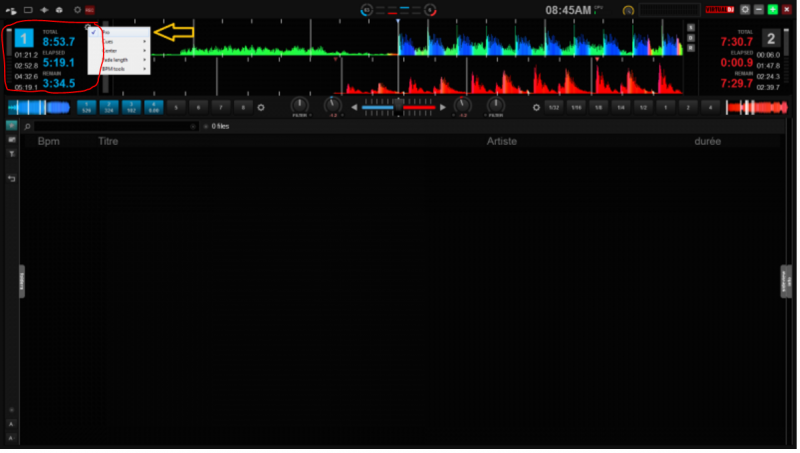This screenshot has height=453, width=800.
Task: Click the larger font A icon
Action: tap(11, 424)
